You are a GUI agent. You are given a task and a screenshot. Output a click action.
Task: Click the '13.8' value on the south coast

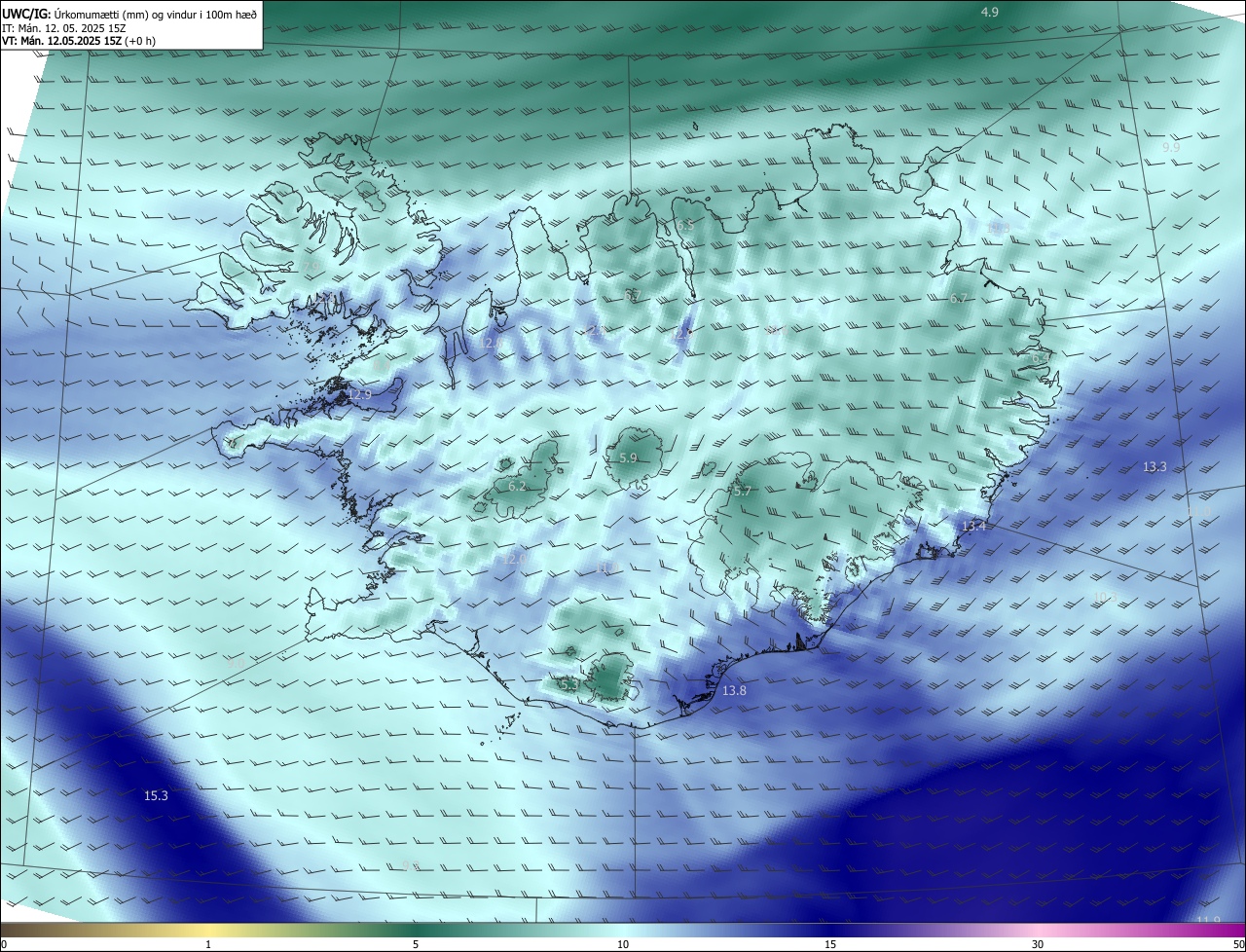click(x=734, y=690)
